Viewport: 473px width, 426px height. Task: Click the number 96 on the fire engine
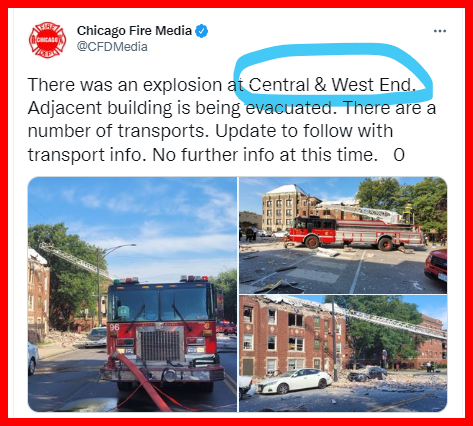114,327
